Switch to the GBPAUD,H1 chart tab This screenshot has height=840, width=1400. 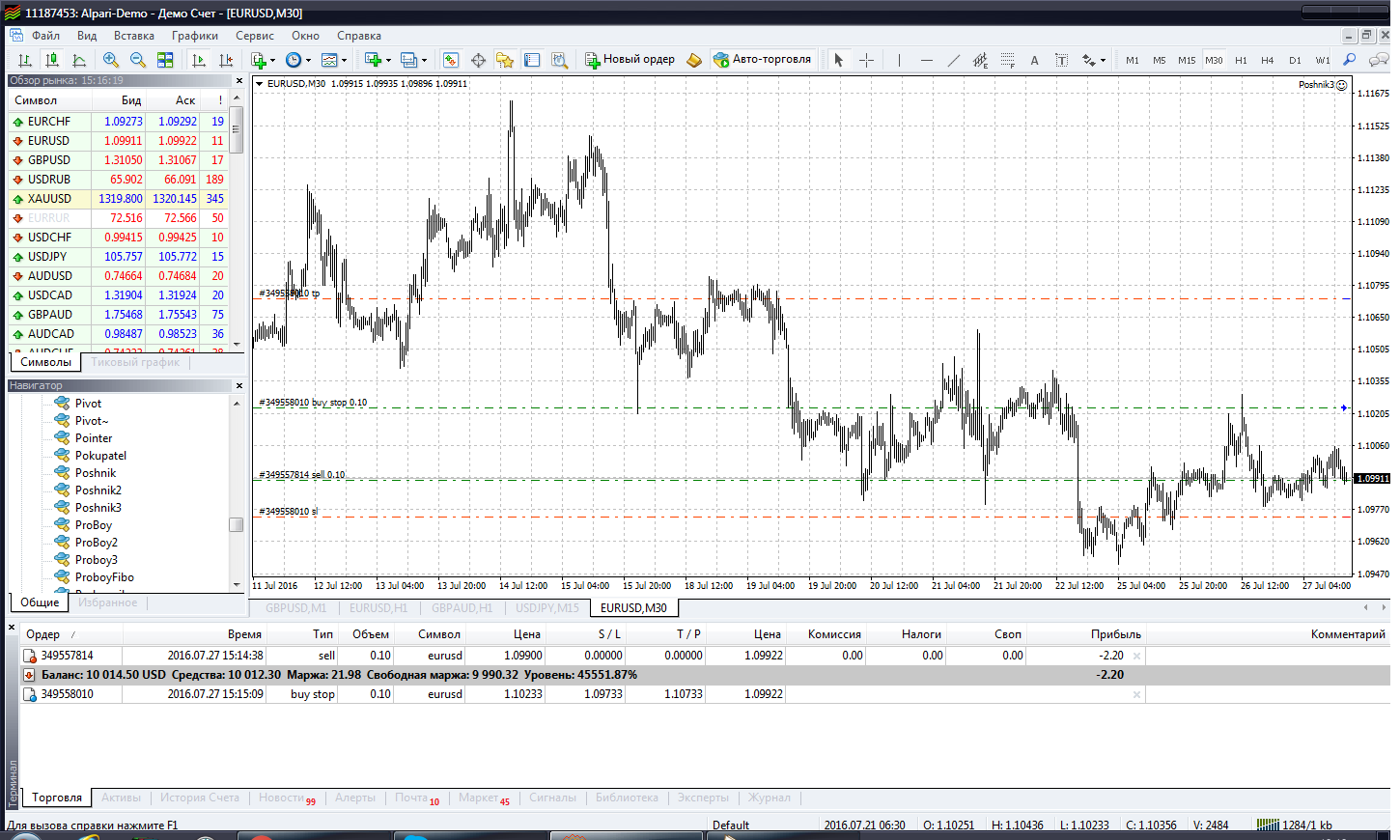[462, 608]
